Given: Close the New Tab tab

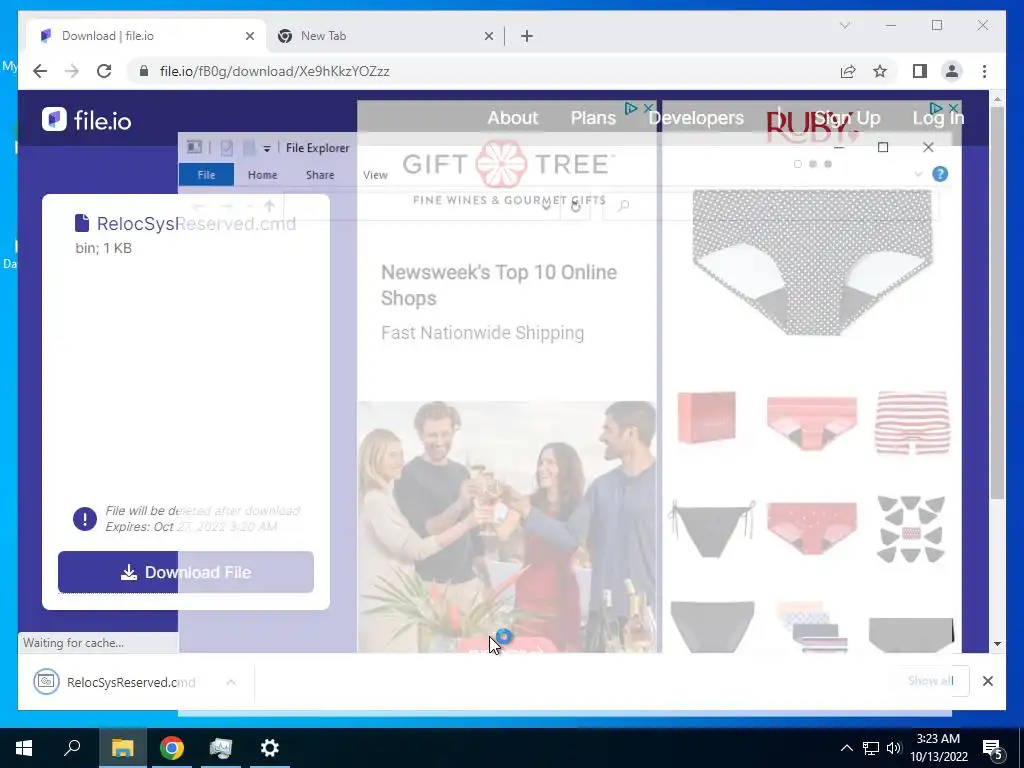Looking at the screenshot, I should (488, 36).
